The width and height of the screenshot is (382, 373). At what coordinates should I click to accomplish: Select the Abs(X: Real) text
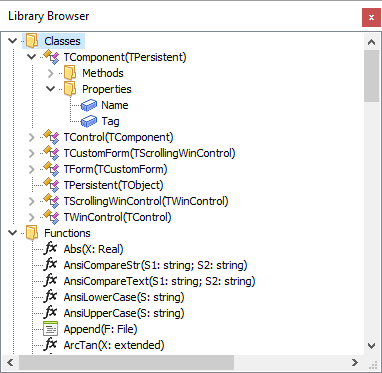point(94,249)
